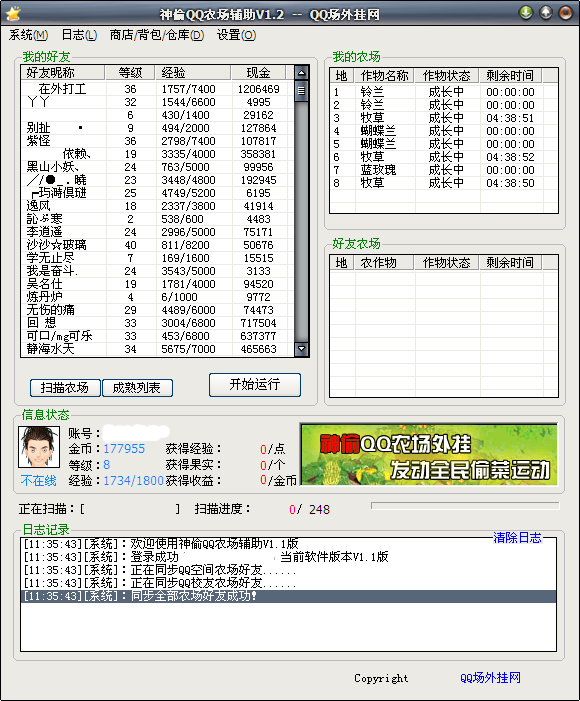Click 剩余时间 header in 我的农场 table
The height and width of the screenshot is (701, 580).
510,76
